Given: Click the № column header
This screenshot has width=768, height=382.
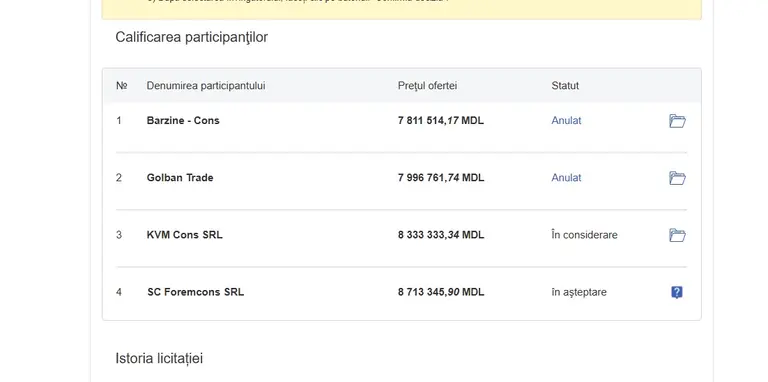Looking at the screenshot, I should pos(121,86).
